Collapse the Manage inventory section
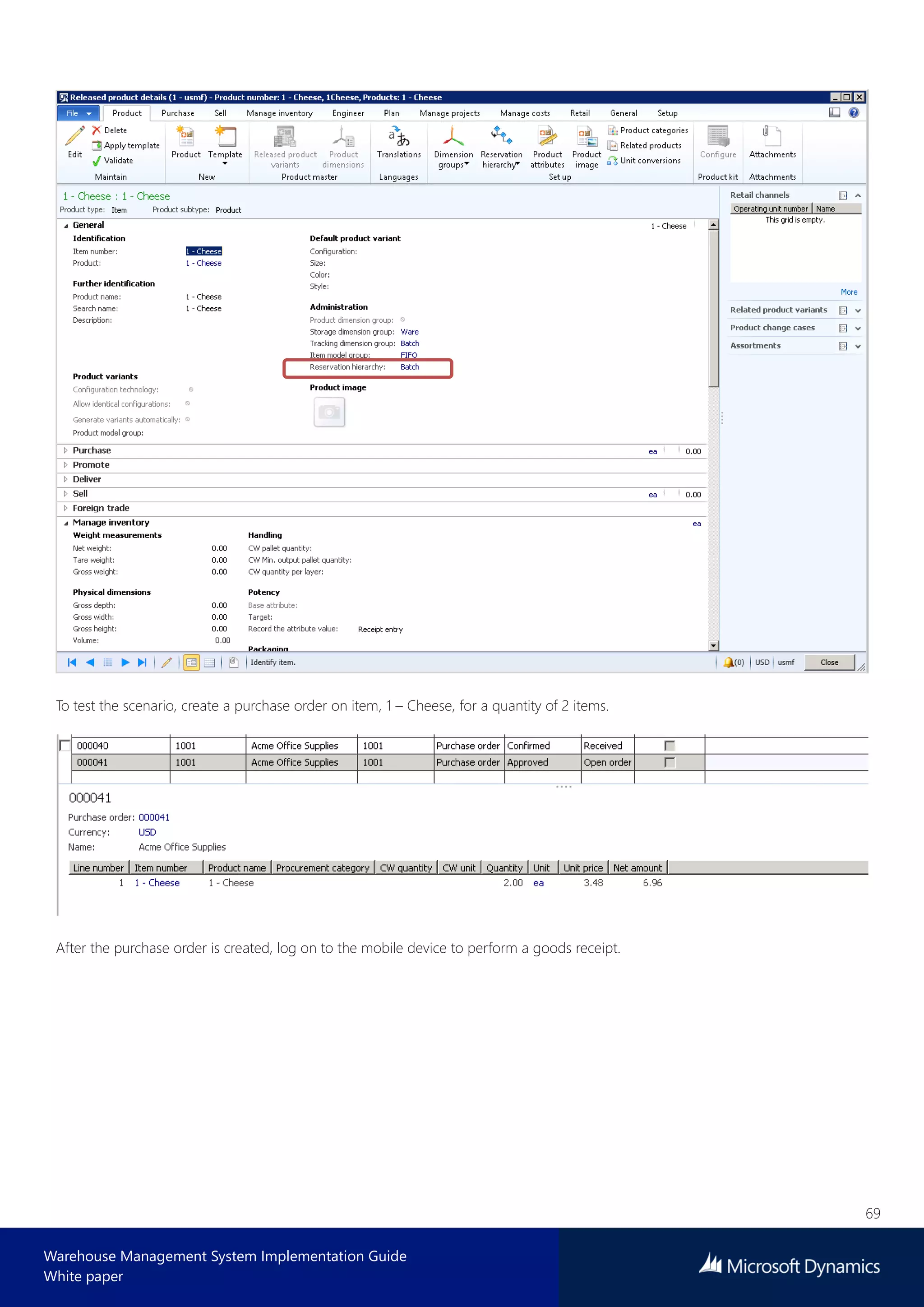This screenshot has width=924, height=1307. pyautogui.click(x=66, y=523)
